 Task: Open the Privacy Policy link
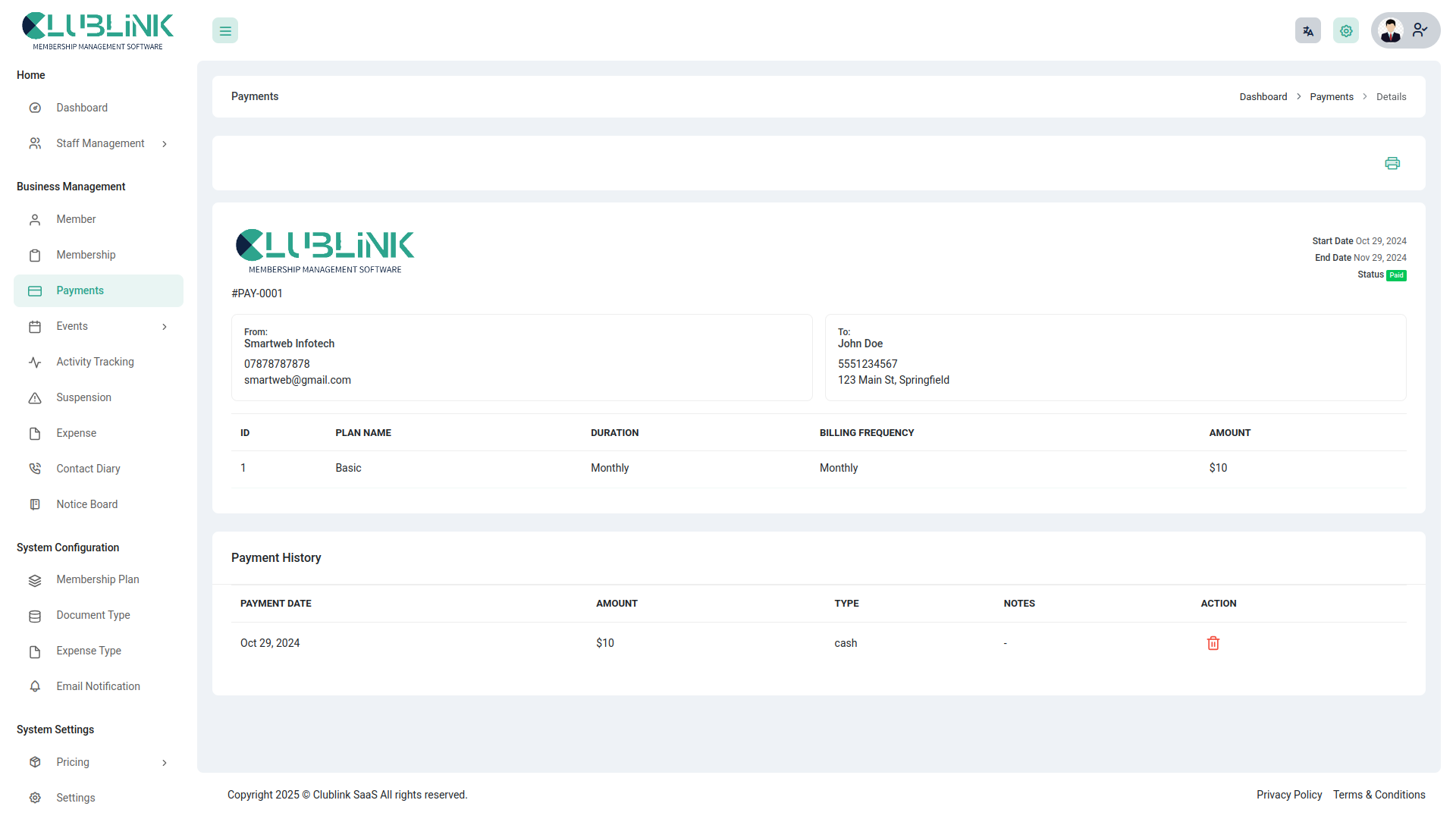click(x=1289, y=795)
